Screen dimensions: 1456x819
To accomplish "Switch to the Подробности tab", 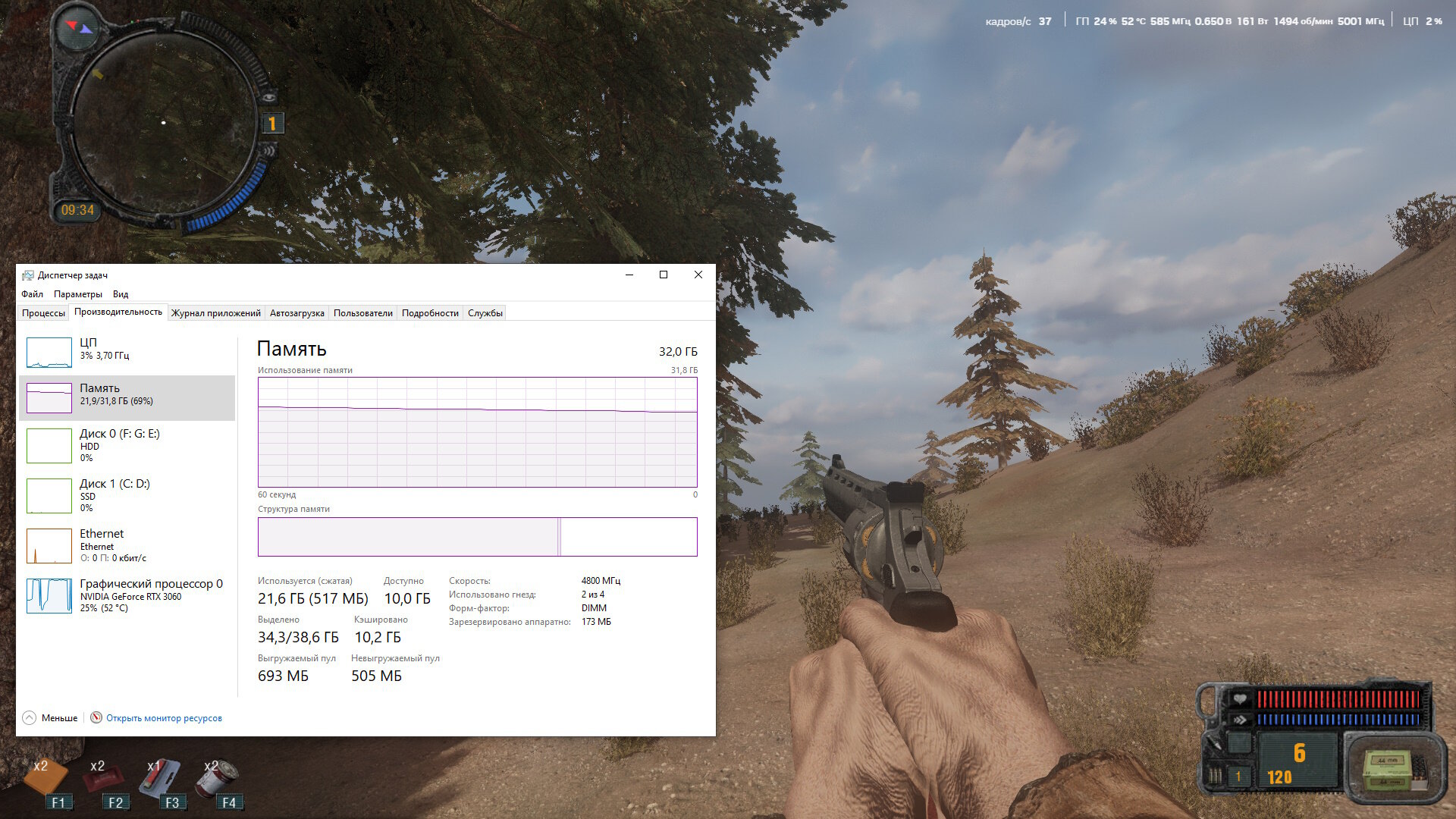I will click(430, 313).
